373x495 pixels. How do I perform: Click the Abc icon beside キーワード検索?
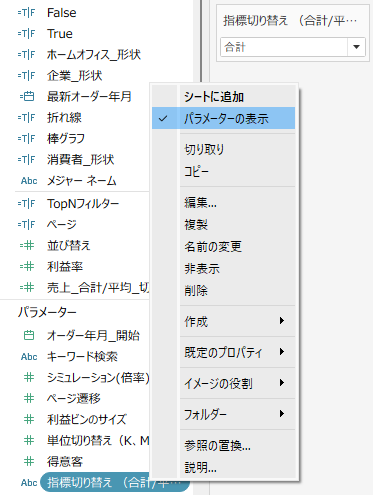[29, 357]
